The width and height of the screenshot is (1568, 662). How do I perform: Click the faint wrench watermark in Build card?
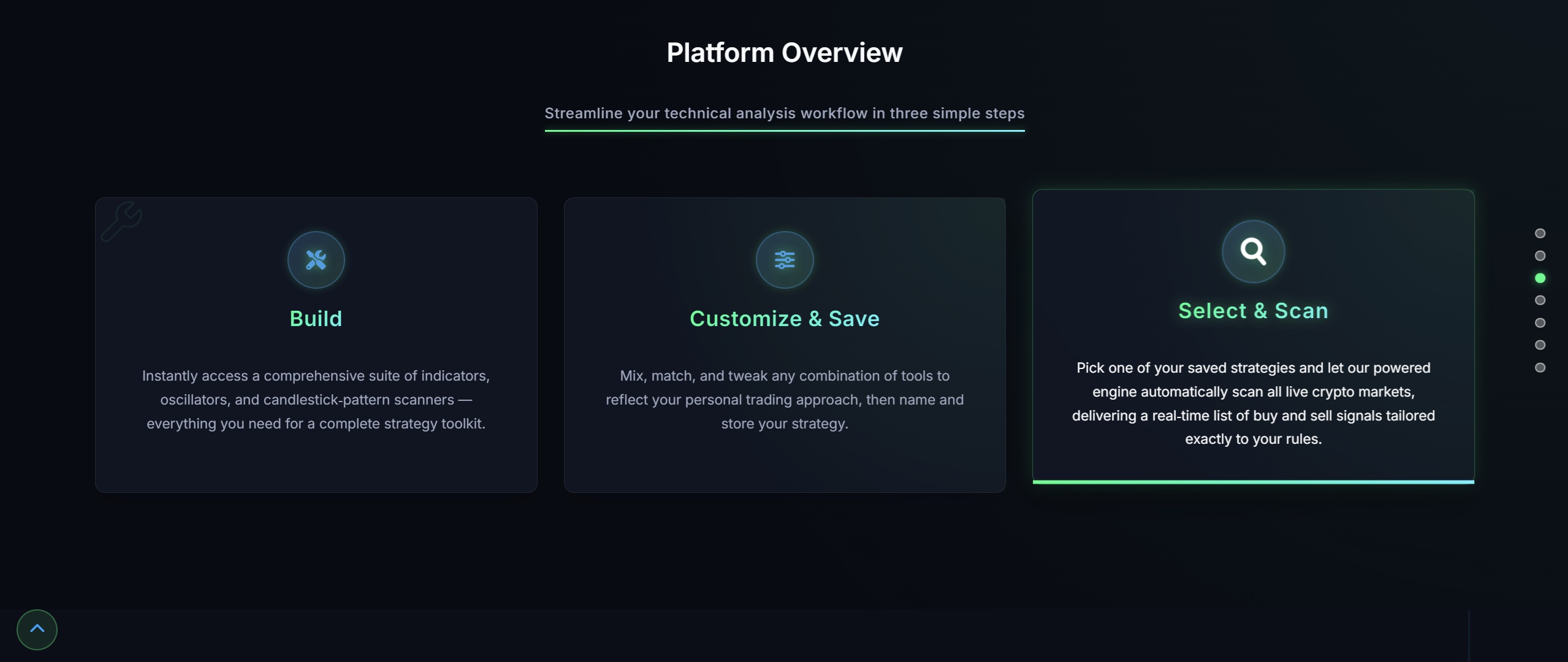122,221
